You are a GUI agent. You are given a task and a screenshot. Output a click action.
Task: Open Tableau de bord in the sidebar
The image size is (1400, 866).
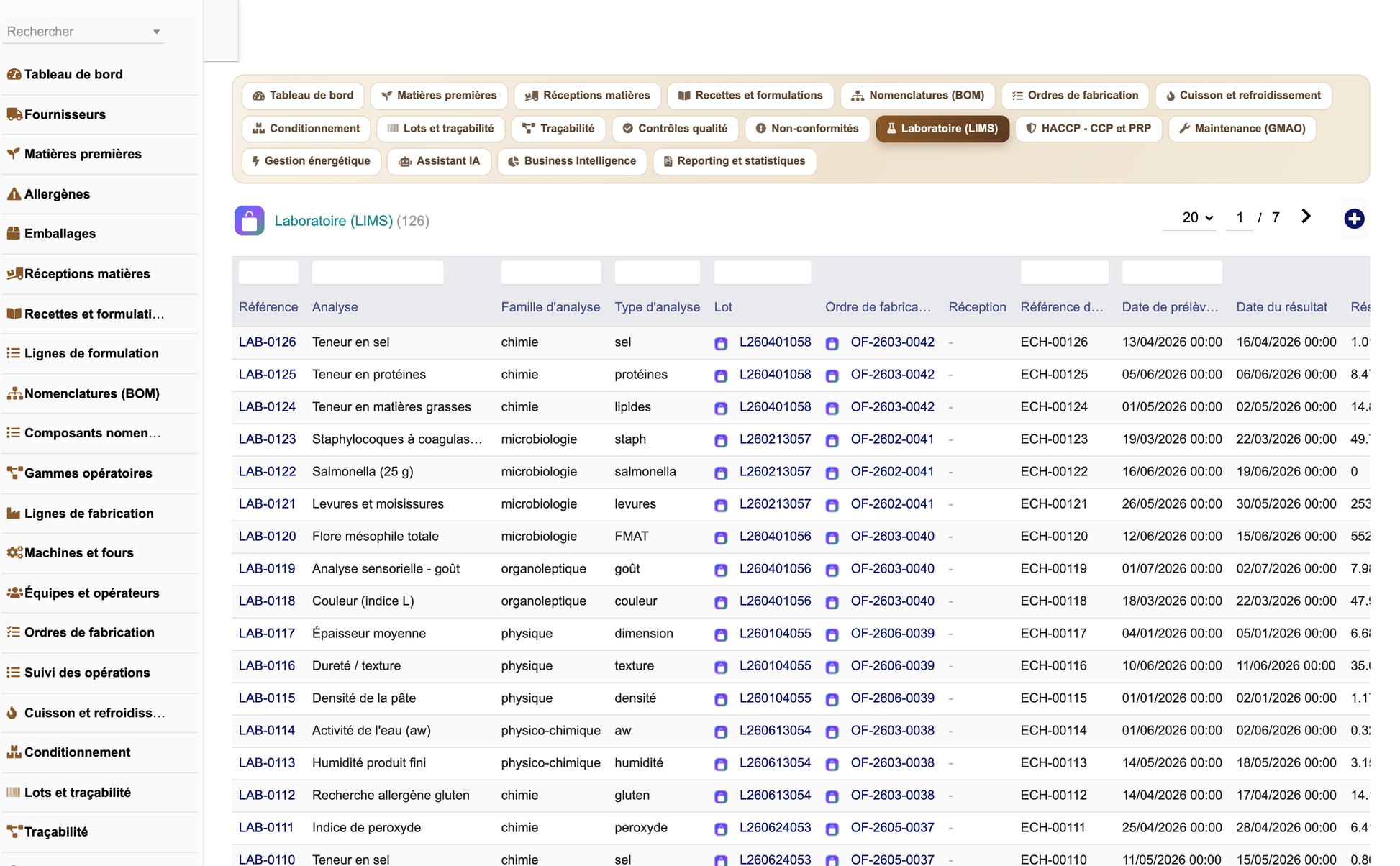(x=73, y=74)
